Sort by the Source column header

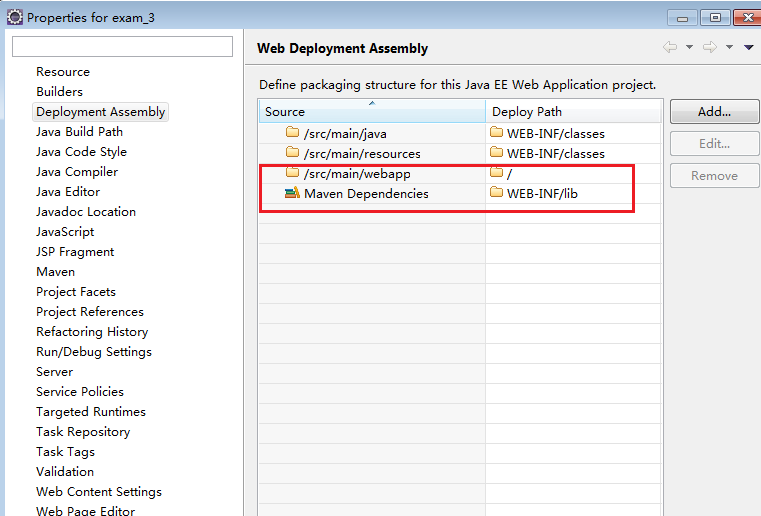pos(371,111)
